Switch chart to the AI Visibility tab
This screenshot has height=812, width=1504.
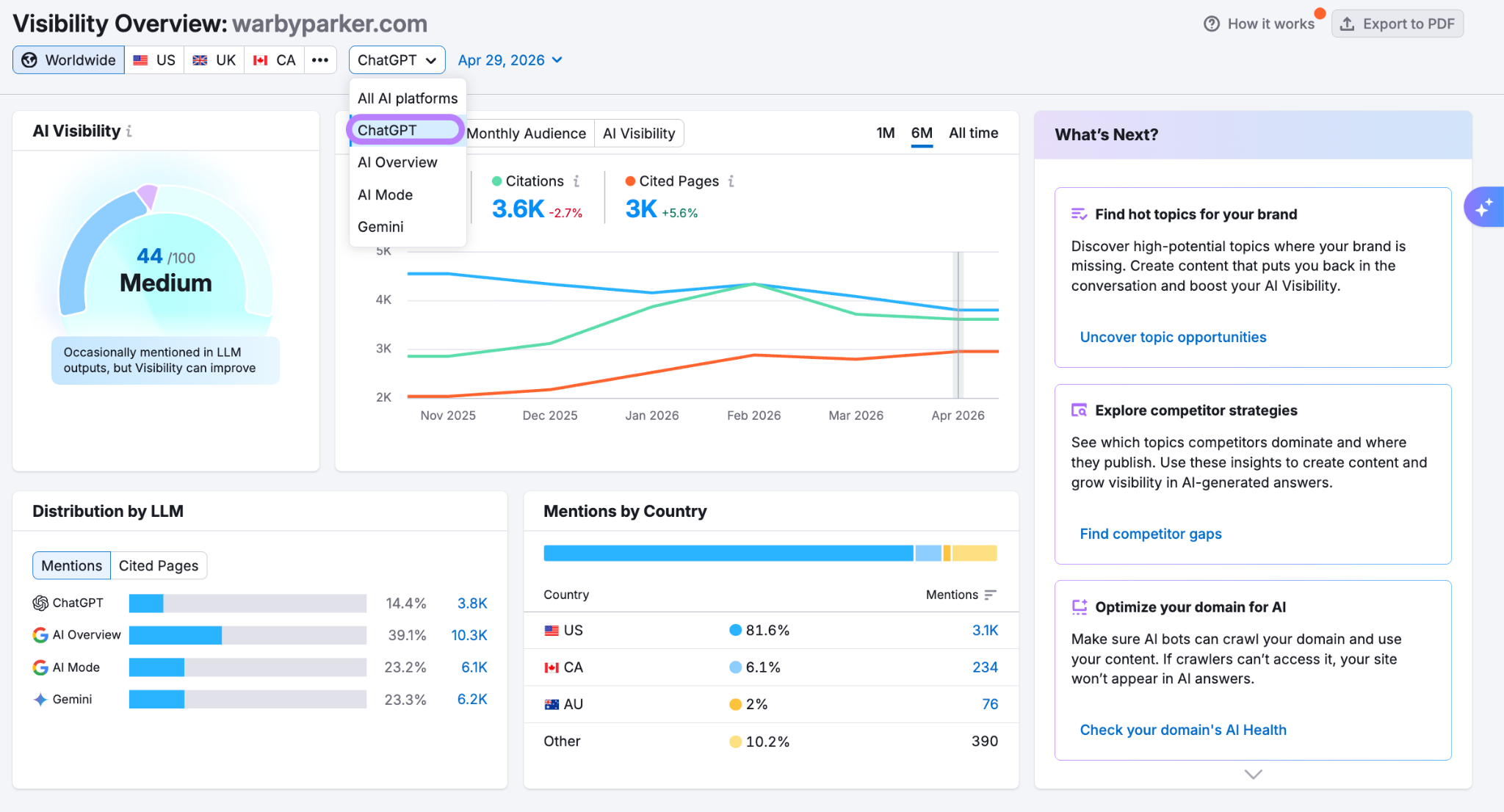click(x=639, y=134)
